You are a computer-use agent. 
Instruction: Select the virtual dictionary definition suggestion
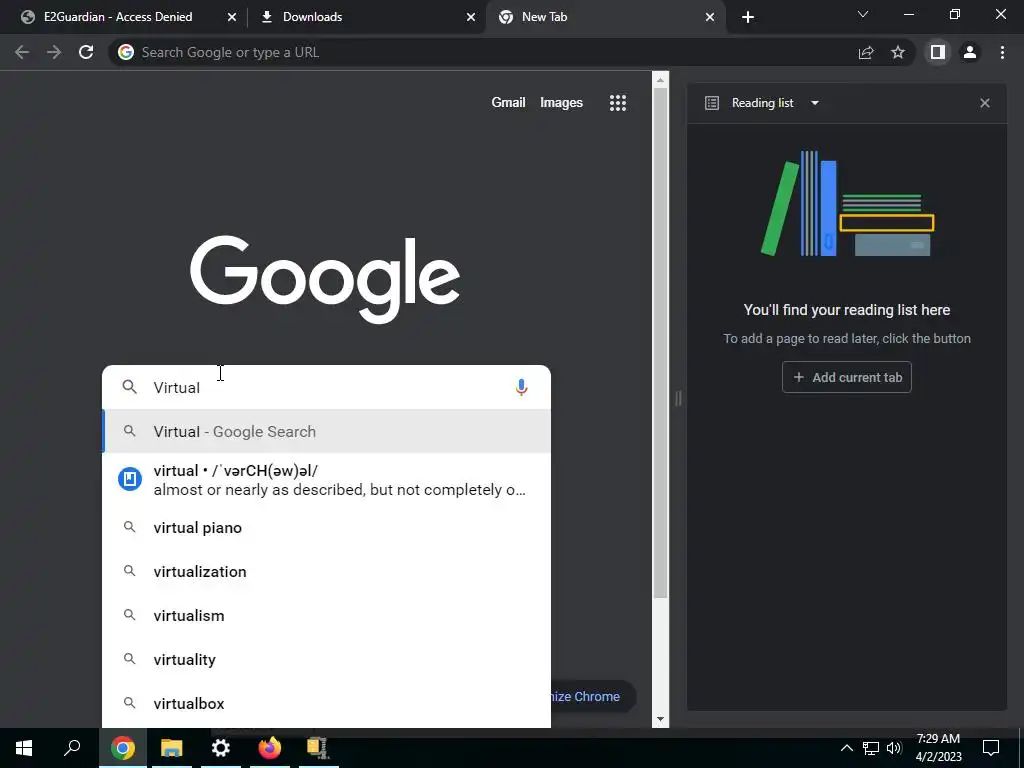327,480
